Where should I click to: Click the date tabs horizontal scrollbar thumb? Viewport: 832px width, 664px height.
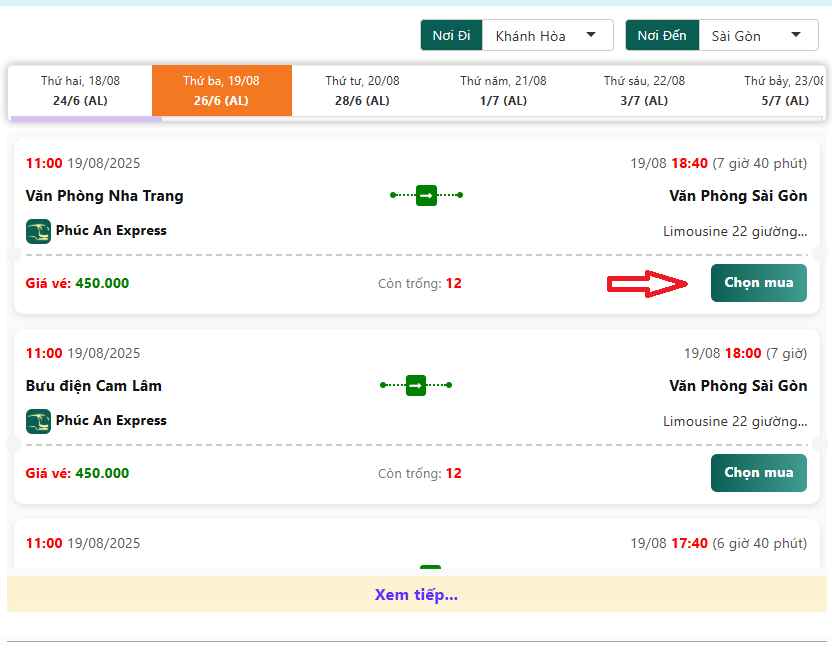click(86, 119)
